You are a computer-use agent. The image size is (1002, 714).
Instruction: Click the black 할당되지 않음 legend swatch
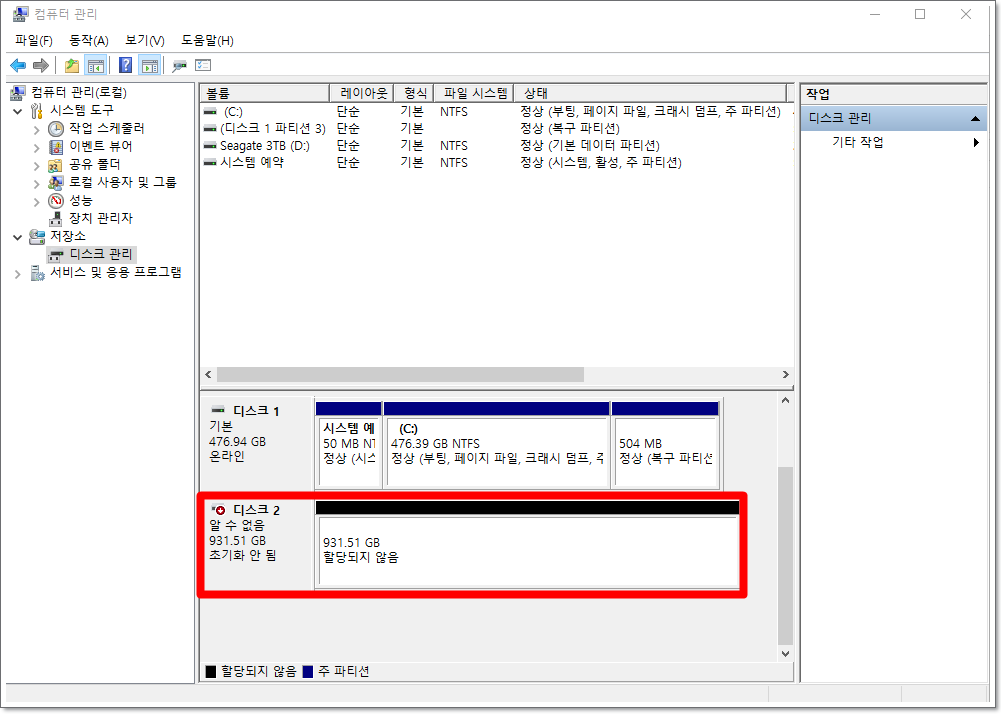click(x=210, y=671)
